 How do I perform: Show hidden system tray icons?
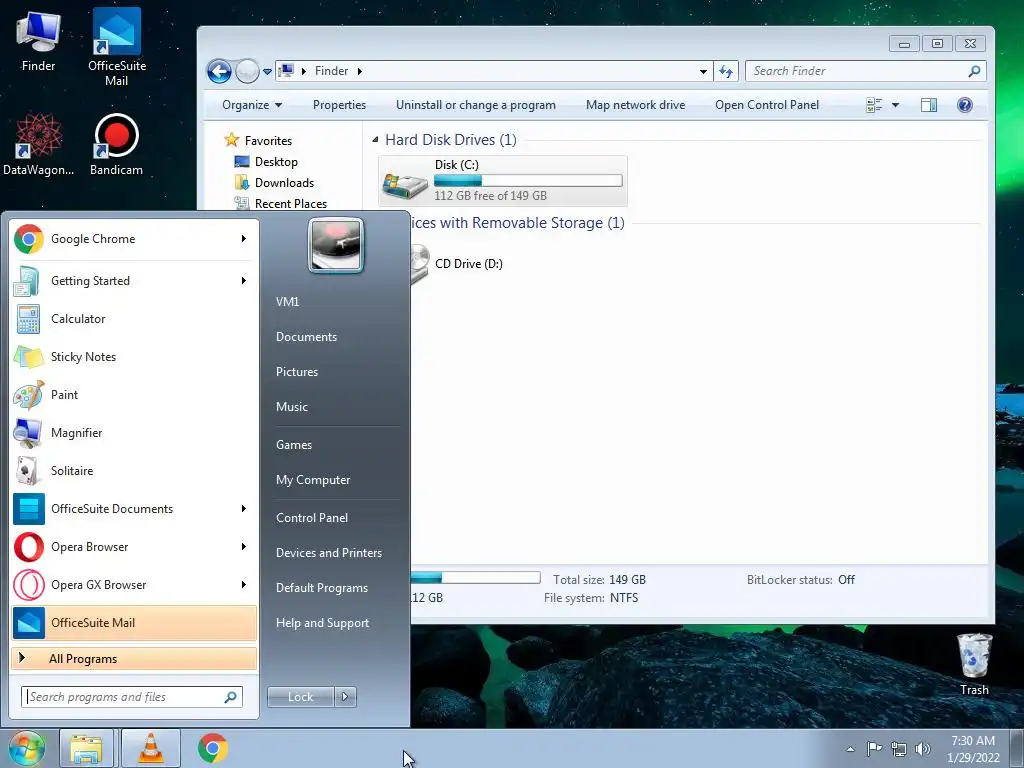(850, 749)
